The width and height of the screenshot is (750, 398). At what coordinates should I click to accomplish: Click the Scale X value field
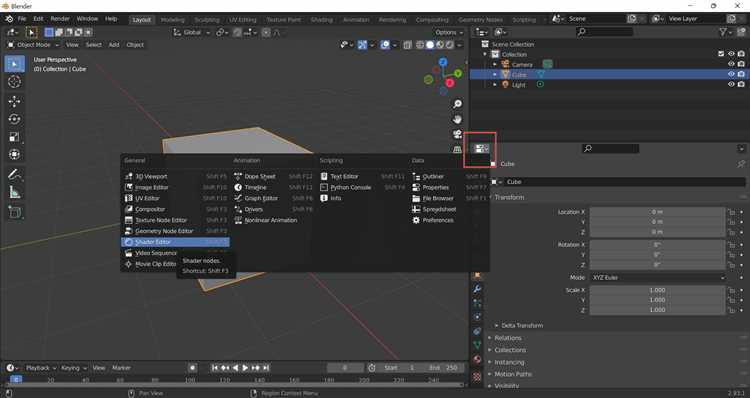(x=657, y=290)
